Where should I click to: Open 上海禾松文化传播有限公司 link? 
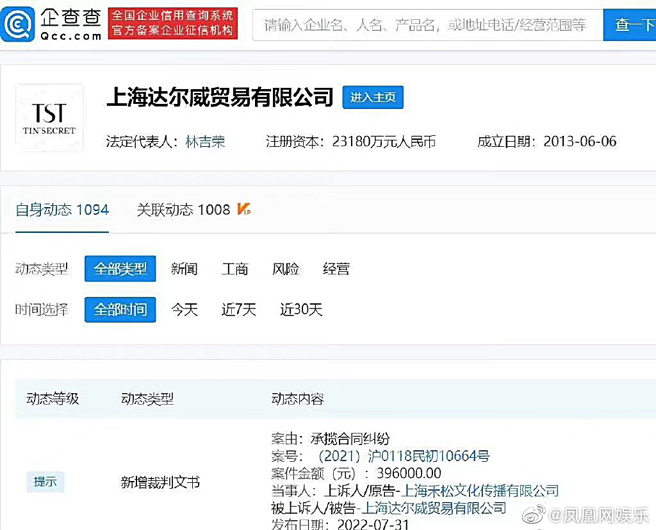pyautogui.click(x=480, y=490)
